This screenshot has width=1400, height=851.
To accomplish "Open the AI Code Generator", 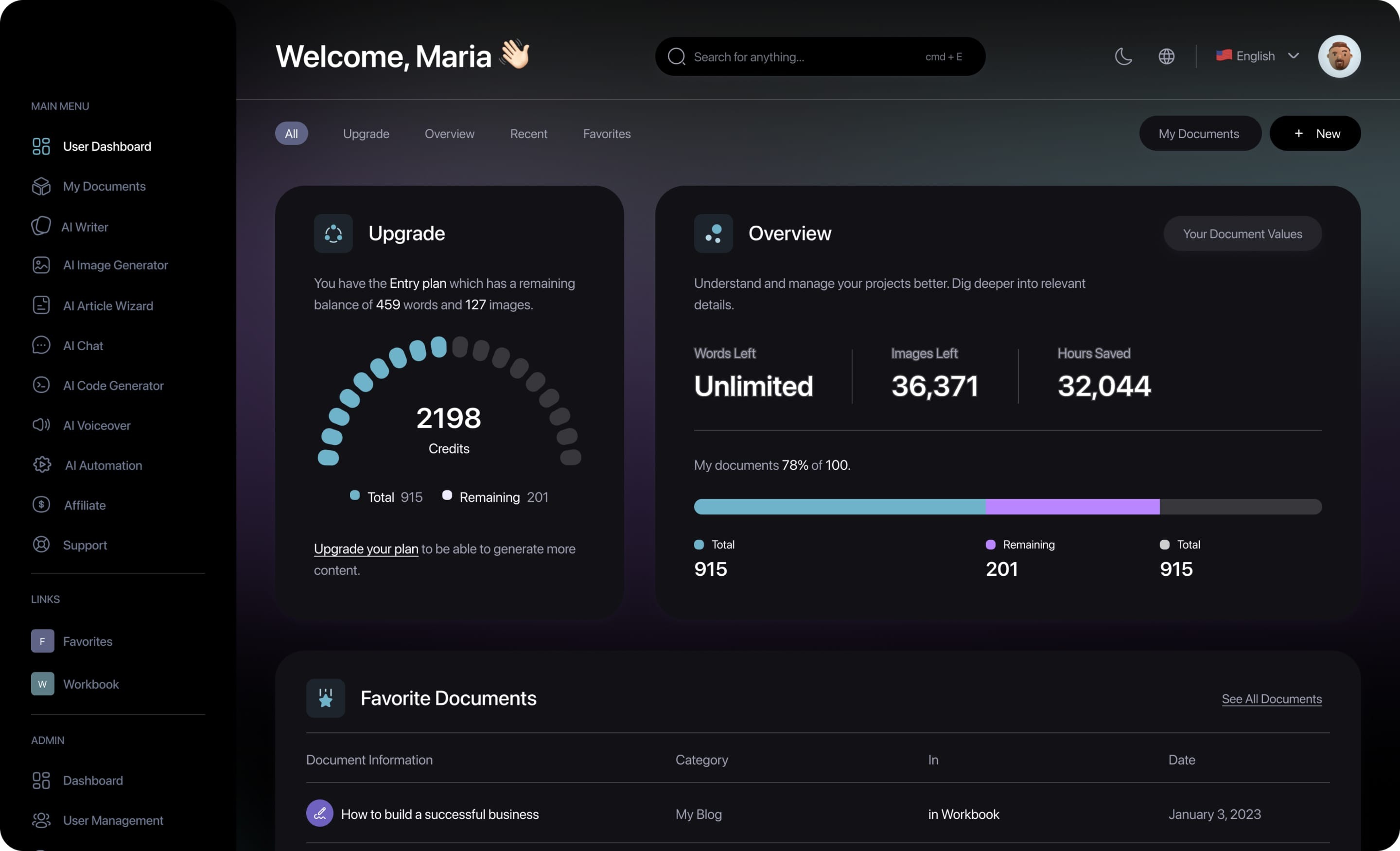I will pos(114,386).
